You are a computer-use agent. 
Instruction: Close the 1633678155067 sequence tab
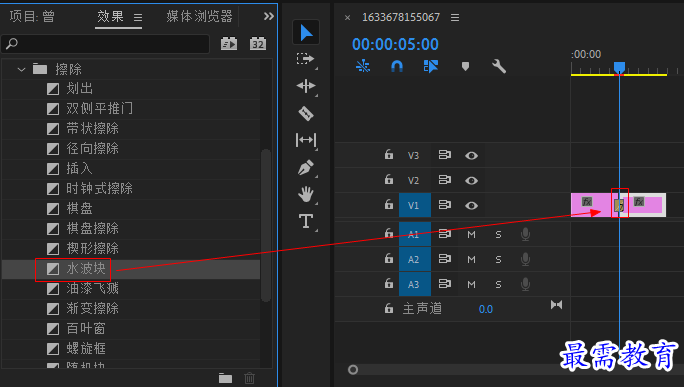point(347,18)
